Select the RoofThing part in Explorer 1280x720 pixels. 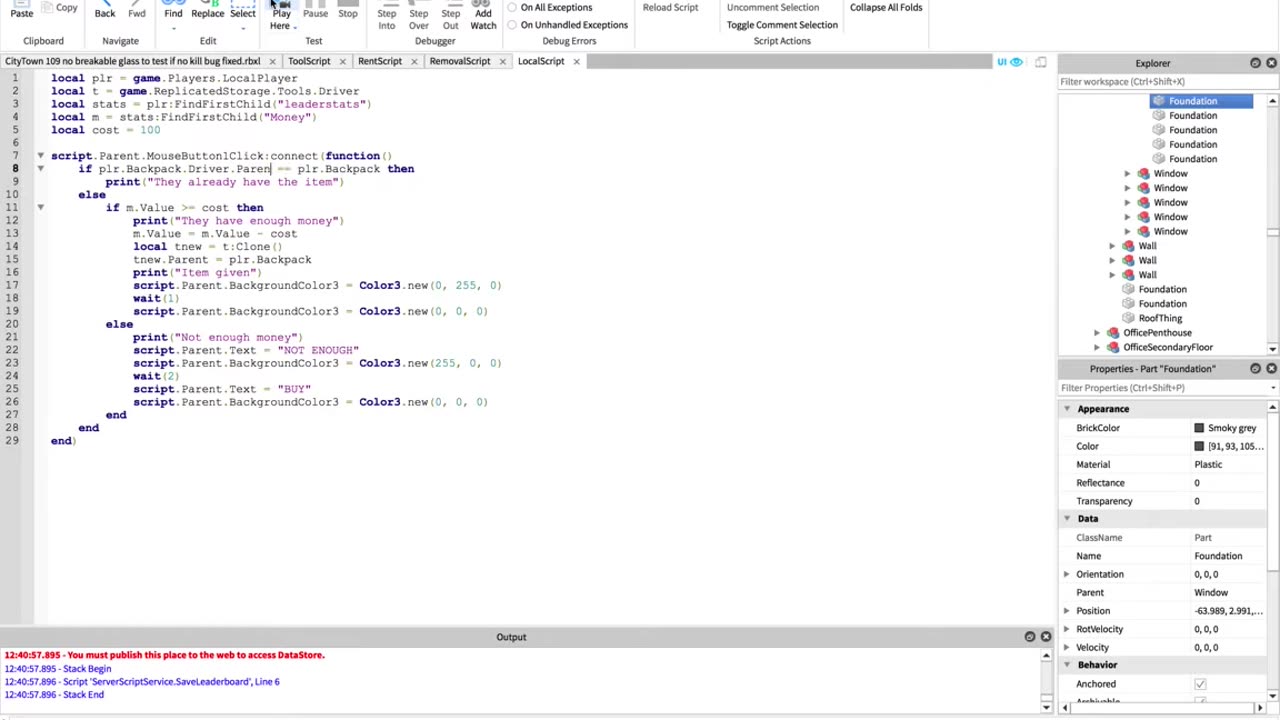[x=1160, y=318]
